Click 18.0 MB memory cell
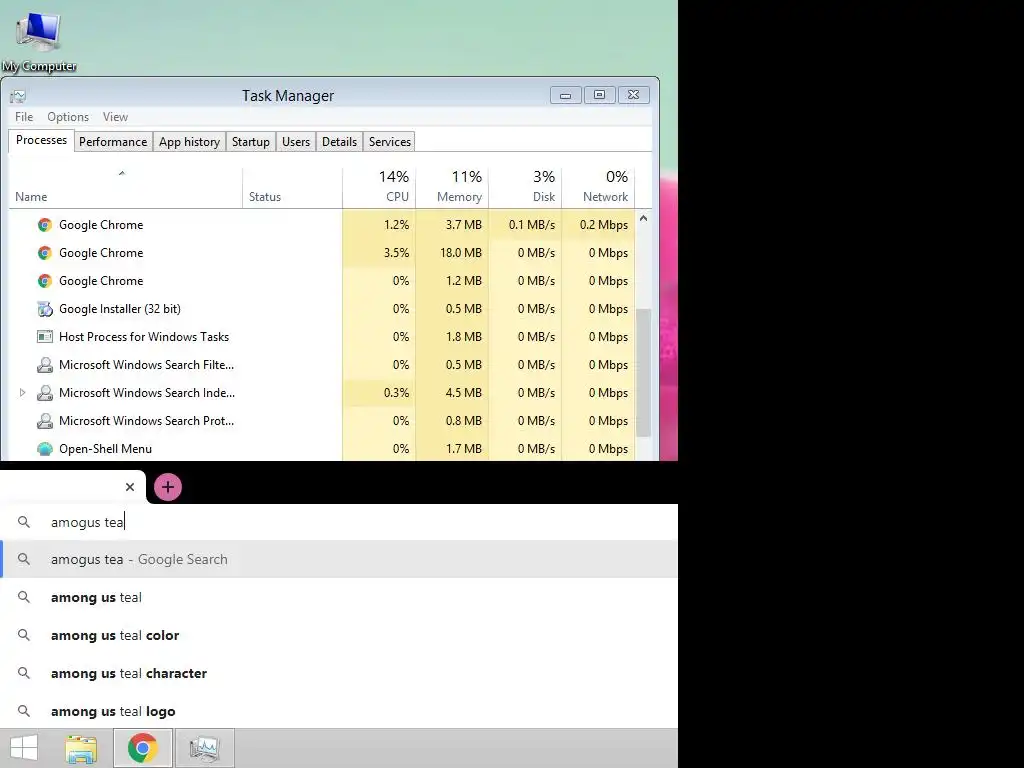This screenshot has width=1024, height=768. tap(453, 253)
